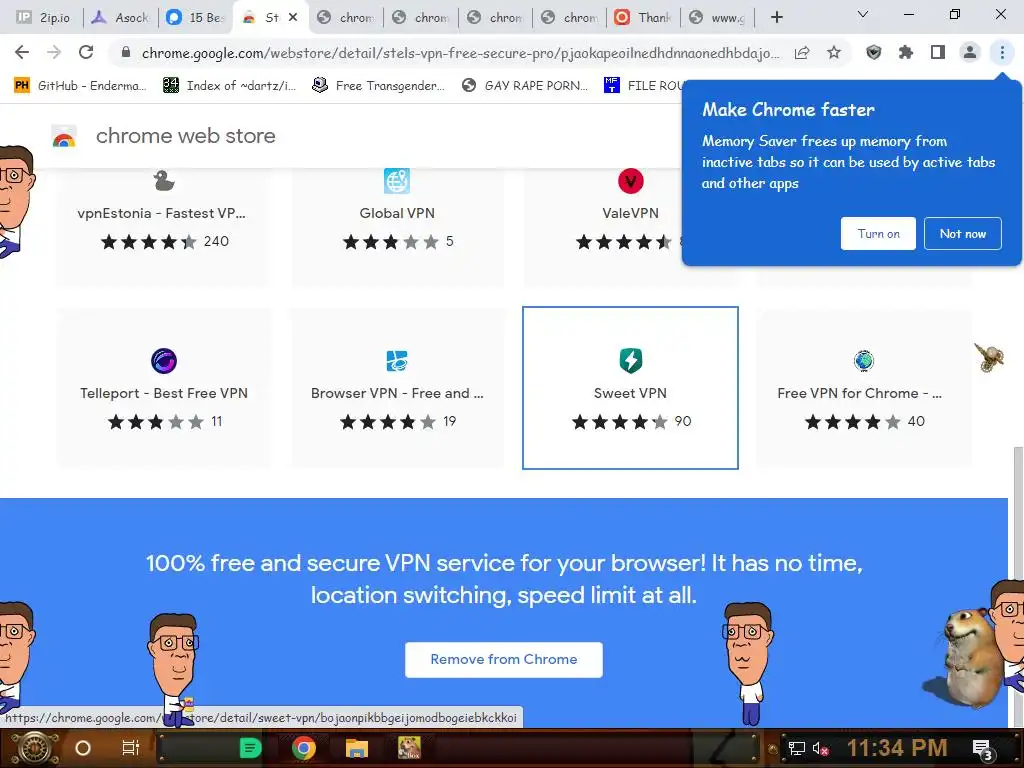Open the Extensions puzzle icon

click(x=906, y=52)
